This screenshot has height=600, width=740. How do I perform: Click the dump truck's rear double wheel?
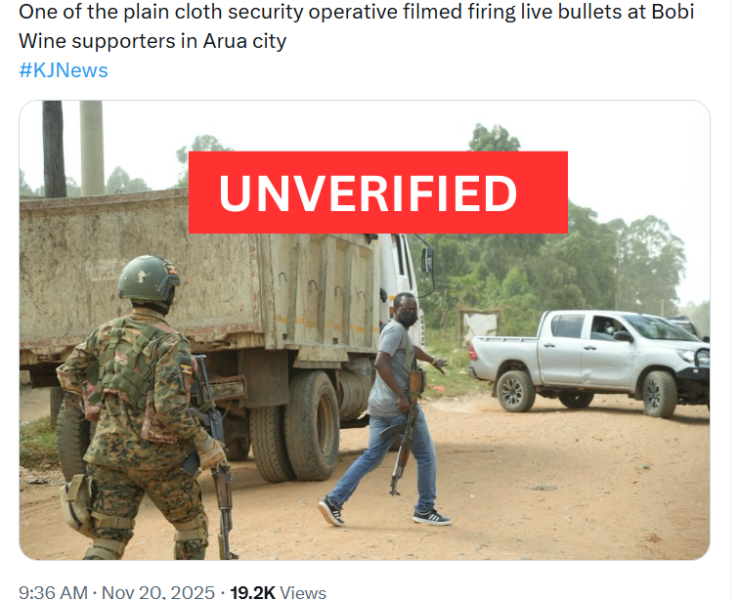pos(297,427)
